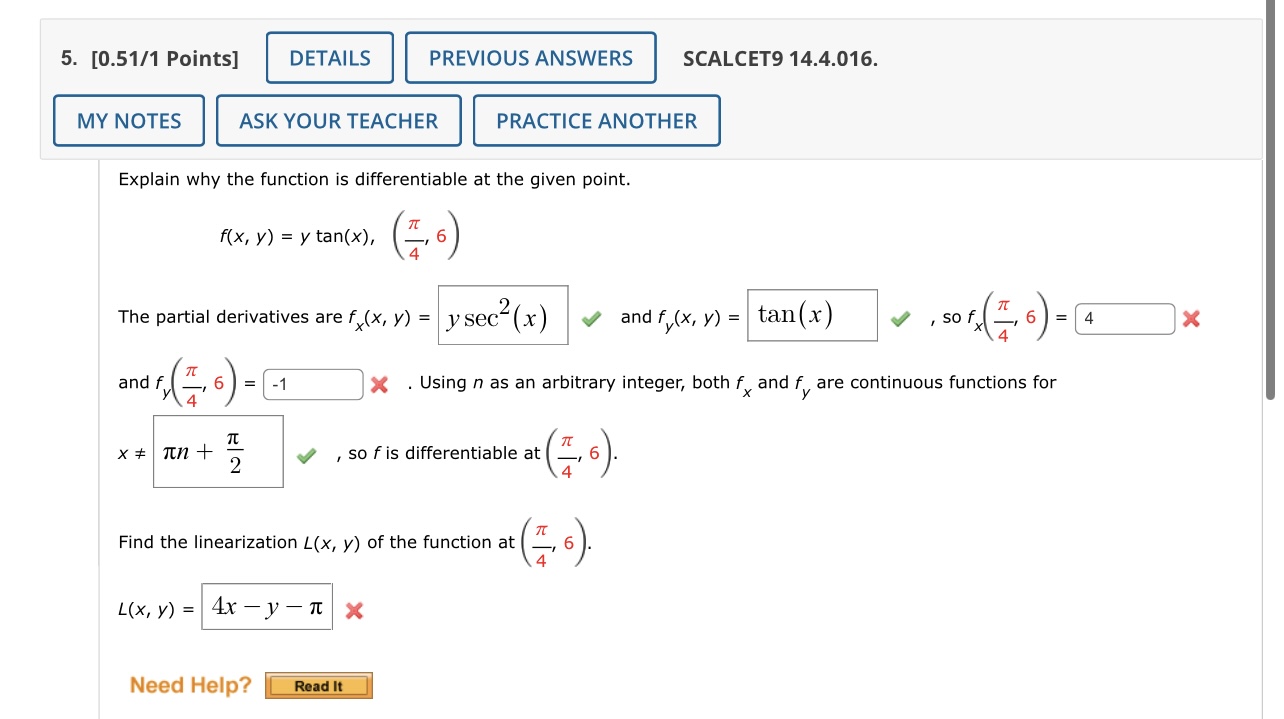Click the y sec²(x) answer field

(x=503, y=314)
